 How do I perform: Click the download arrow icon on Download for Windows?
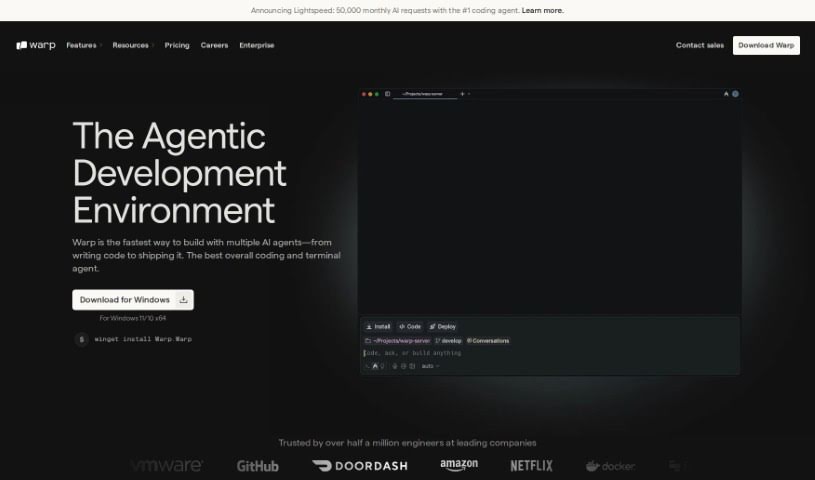[183, 300]
